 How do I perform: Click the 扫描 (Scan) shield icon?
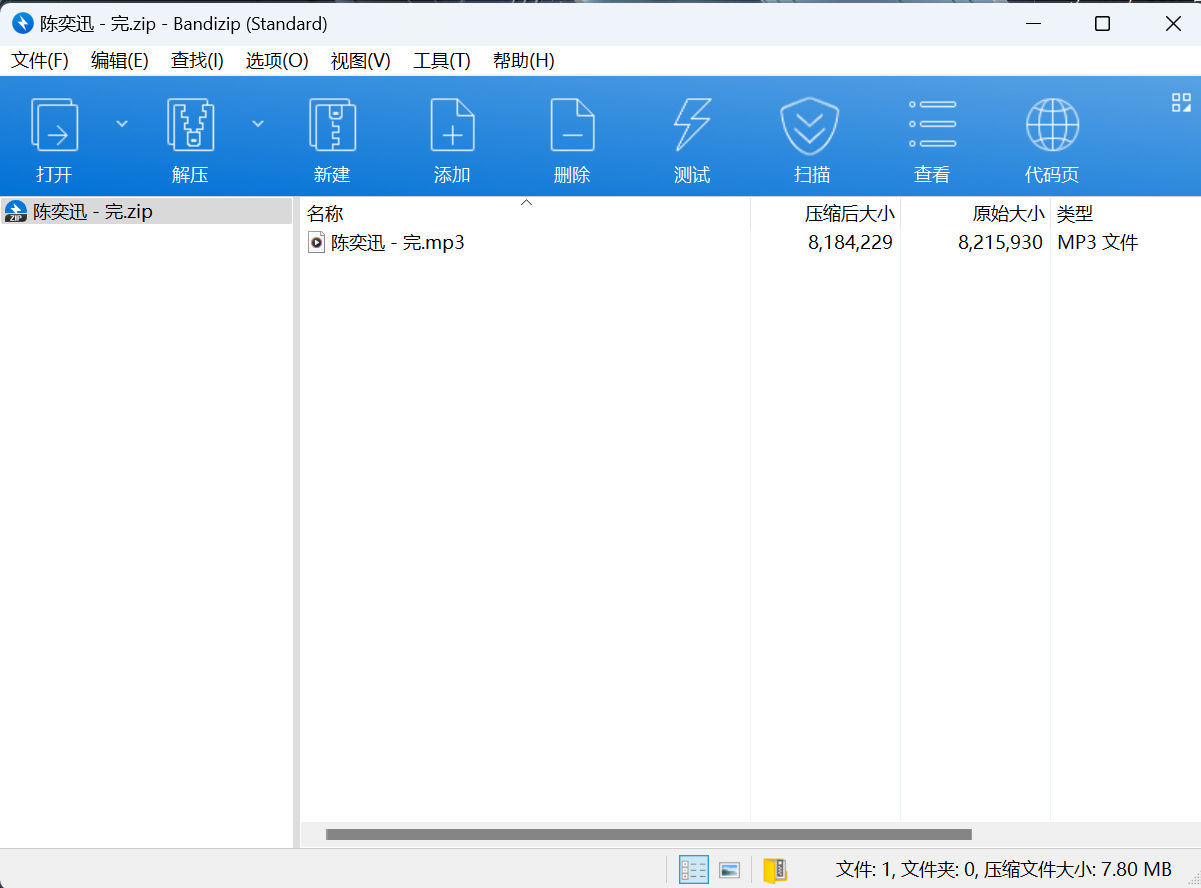click(809, 125)
